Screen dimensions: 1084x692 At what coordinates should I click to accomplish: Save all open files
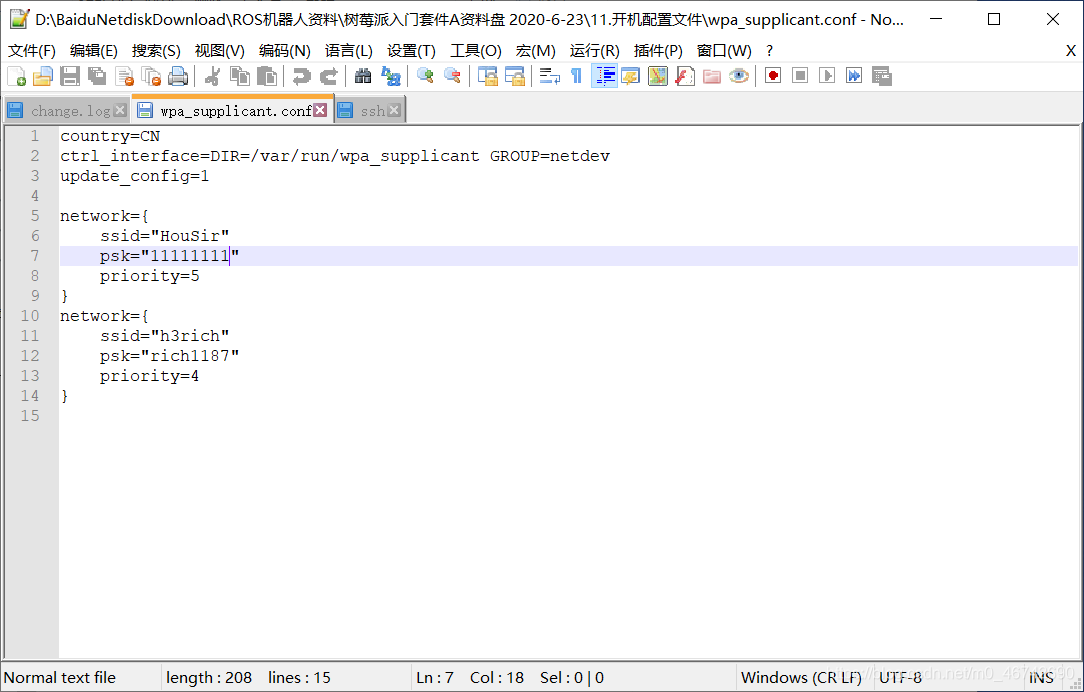(97, 76)
